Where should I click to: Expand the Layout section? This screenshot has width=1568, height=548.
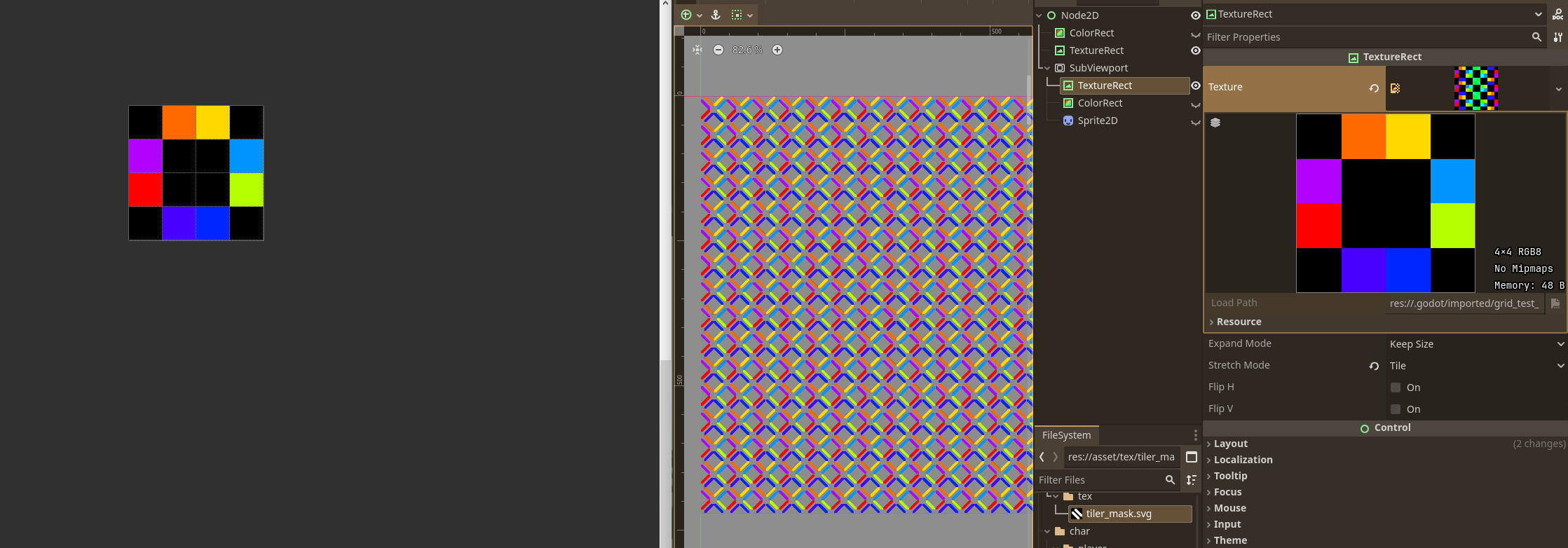point(1230,444)
